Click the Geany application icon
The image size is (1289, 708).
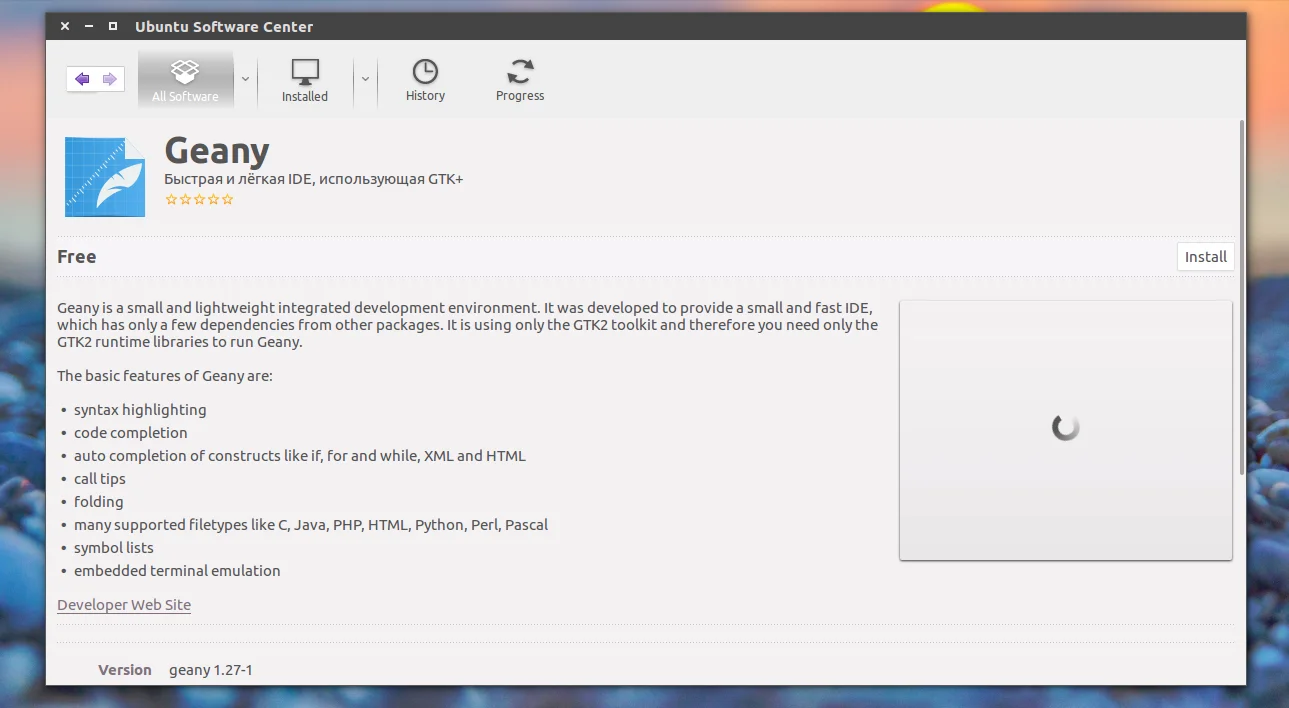click(105, 177)
